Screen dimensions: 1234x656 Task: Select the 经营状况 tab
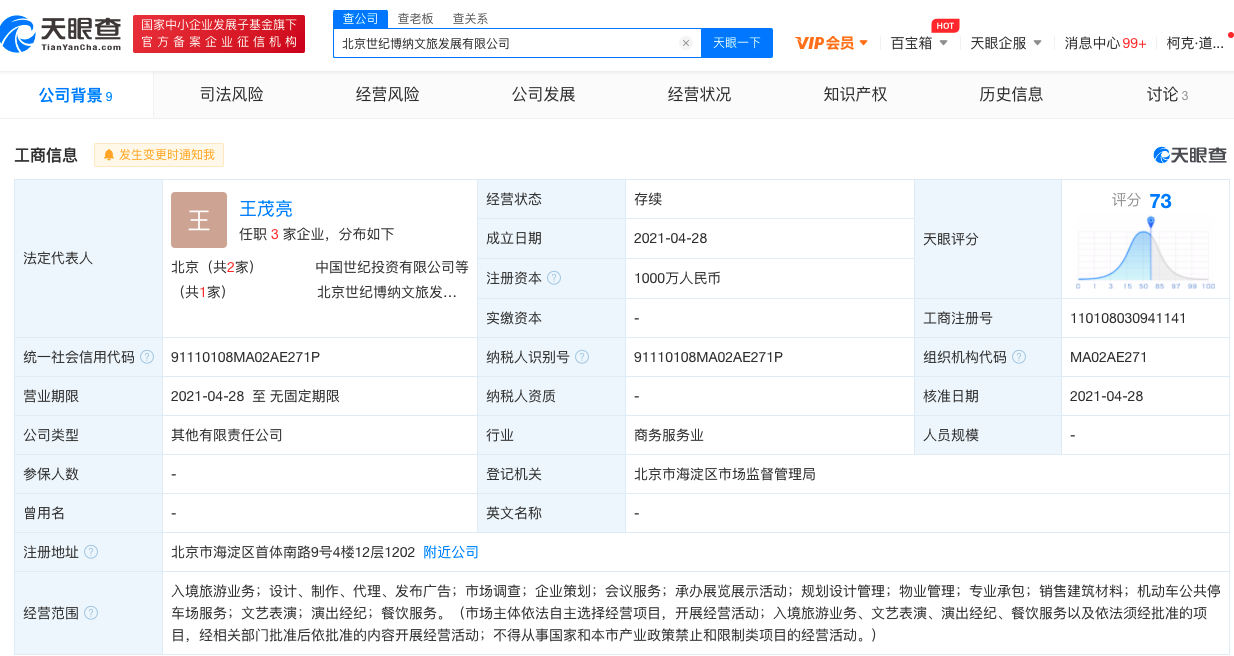coord(700,95)
